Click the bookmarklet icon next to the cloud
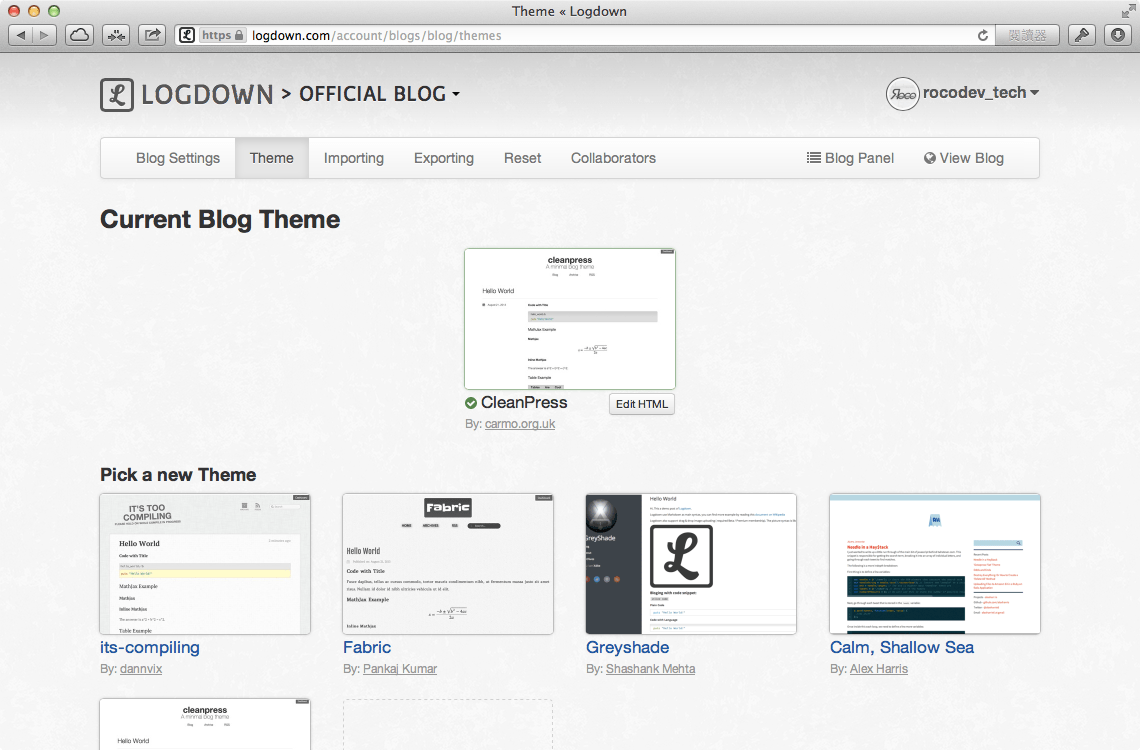The width and height of the screenshot is (1140, 750). tap(116, 35)
